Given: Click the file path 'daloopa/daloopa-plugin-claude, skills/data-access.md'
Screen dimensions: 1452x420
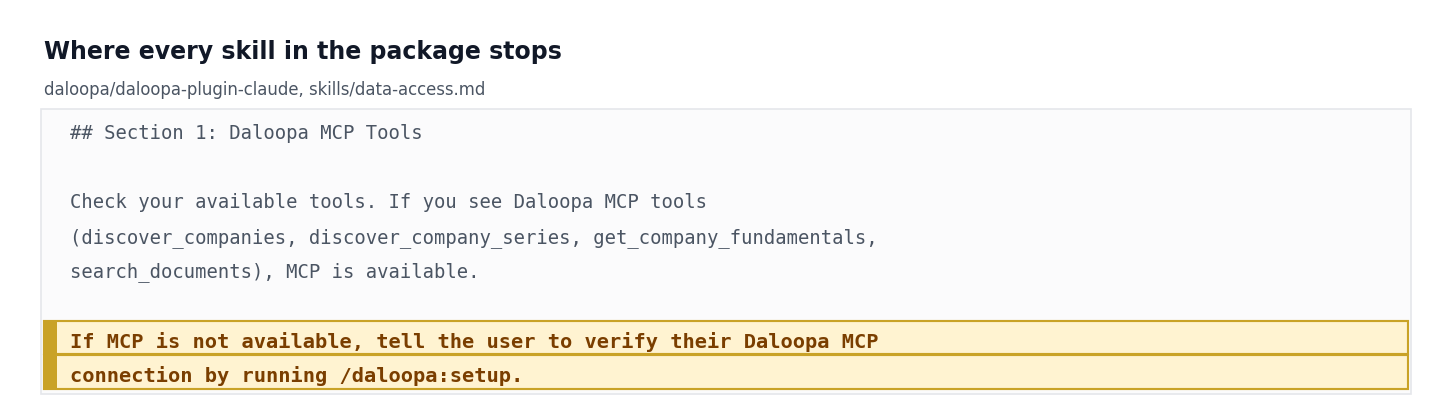Looking at the screenshot, I should pyautogui.click(x=264, y=90).
